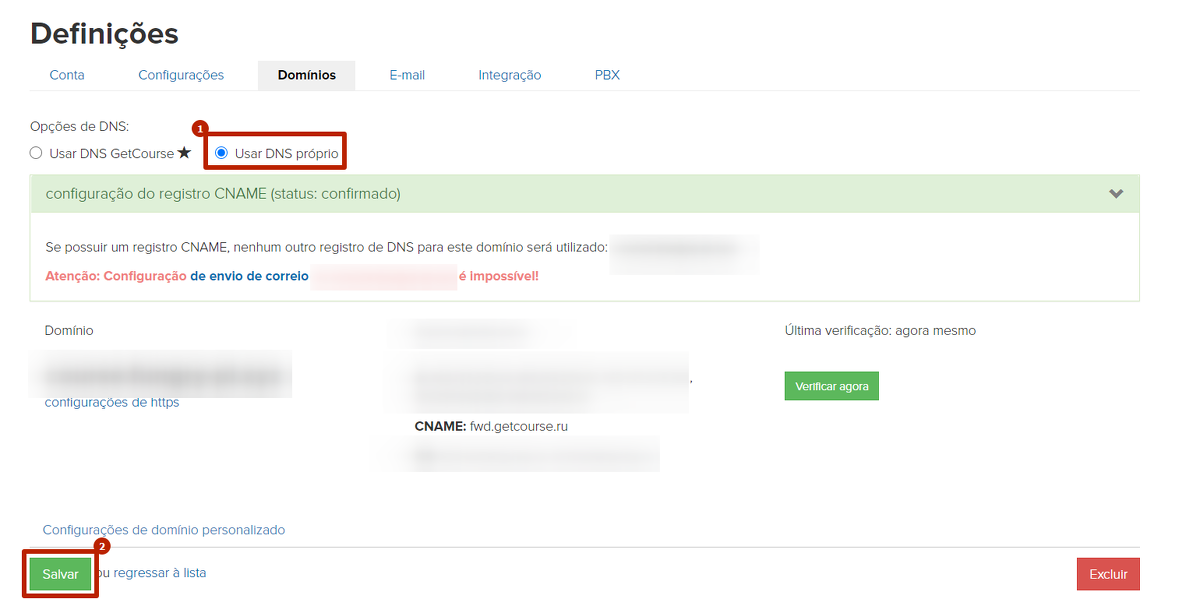Follow the regressar à lista link
Image resolution: width=1200 pixels, height=613 pixels.
160,573
